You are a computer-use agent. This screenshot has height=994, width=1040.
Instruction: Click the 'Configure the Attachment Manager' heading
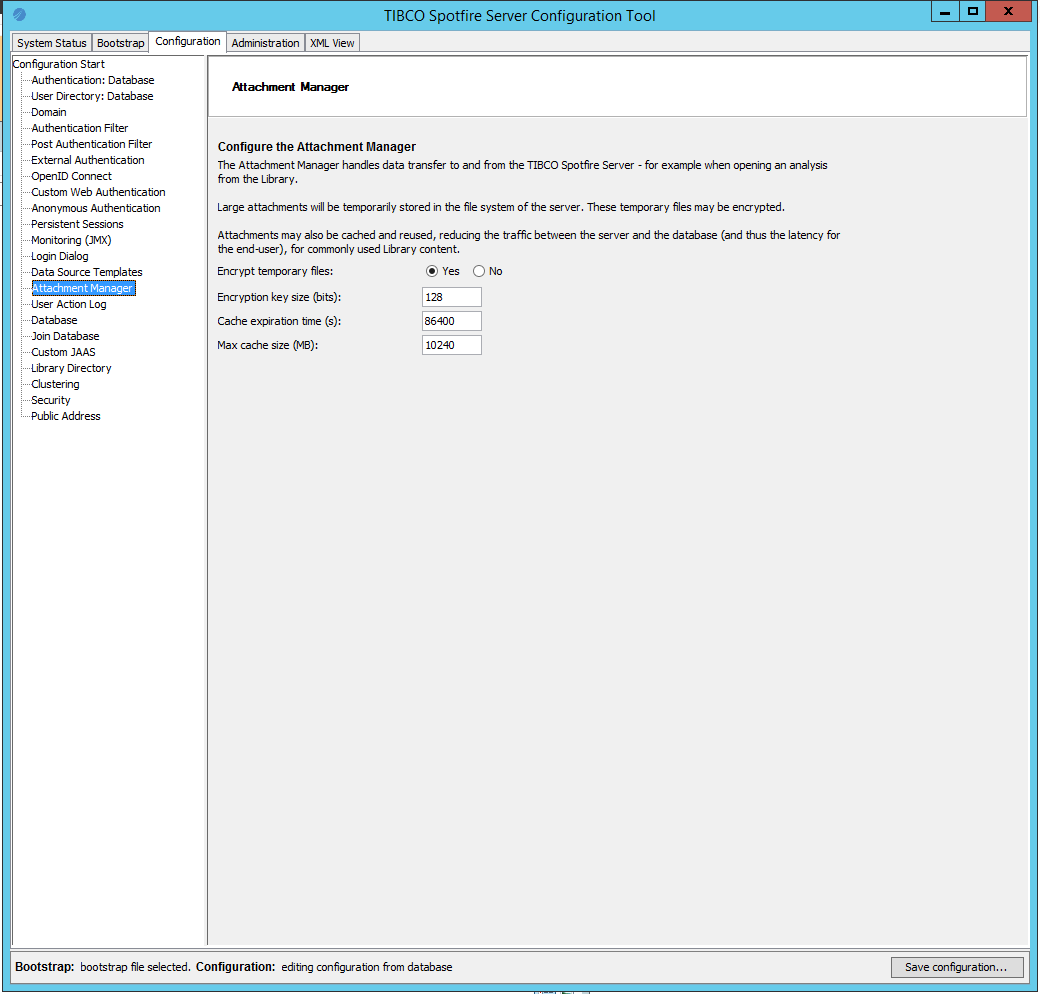click(x=316, y=147)
